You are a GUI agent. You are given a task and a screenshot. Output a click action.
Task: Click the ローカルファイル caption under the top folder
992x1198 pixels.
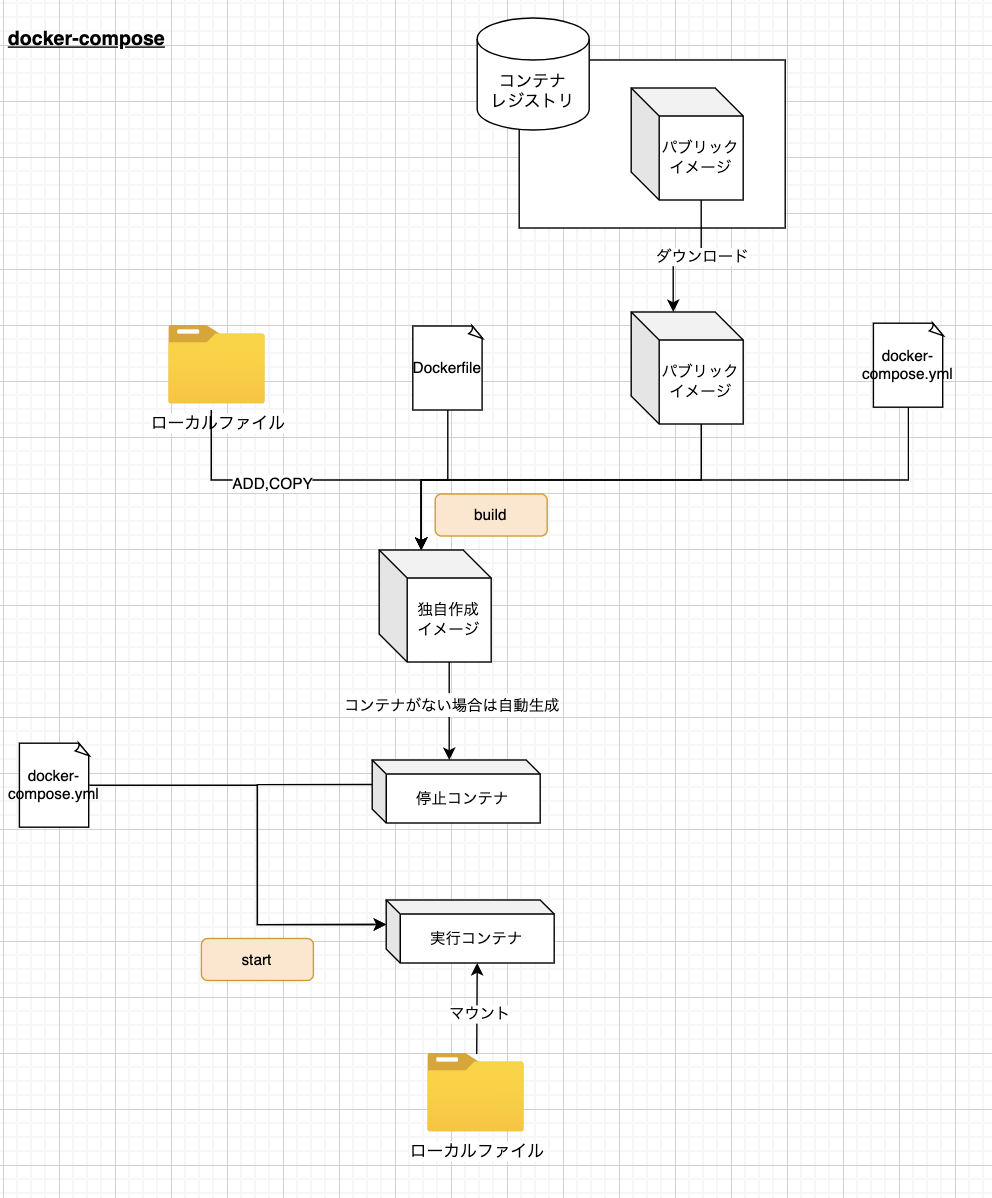coord(218,423)
